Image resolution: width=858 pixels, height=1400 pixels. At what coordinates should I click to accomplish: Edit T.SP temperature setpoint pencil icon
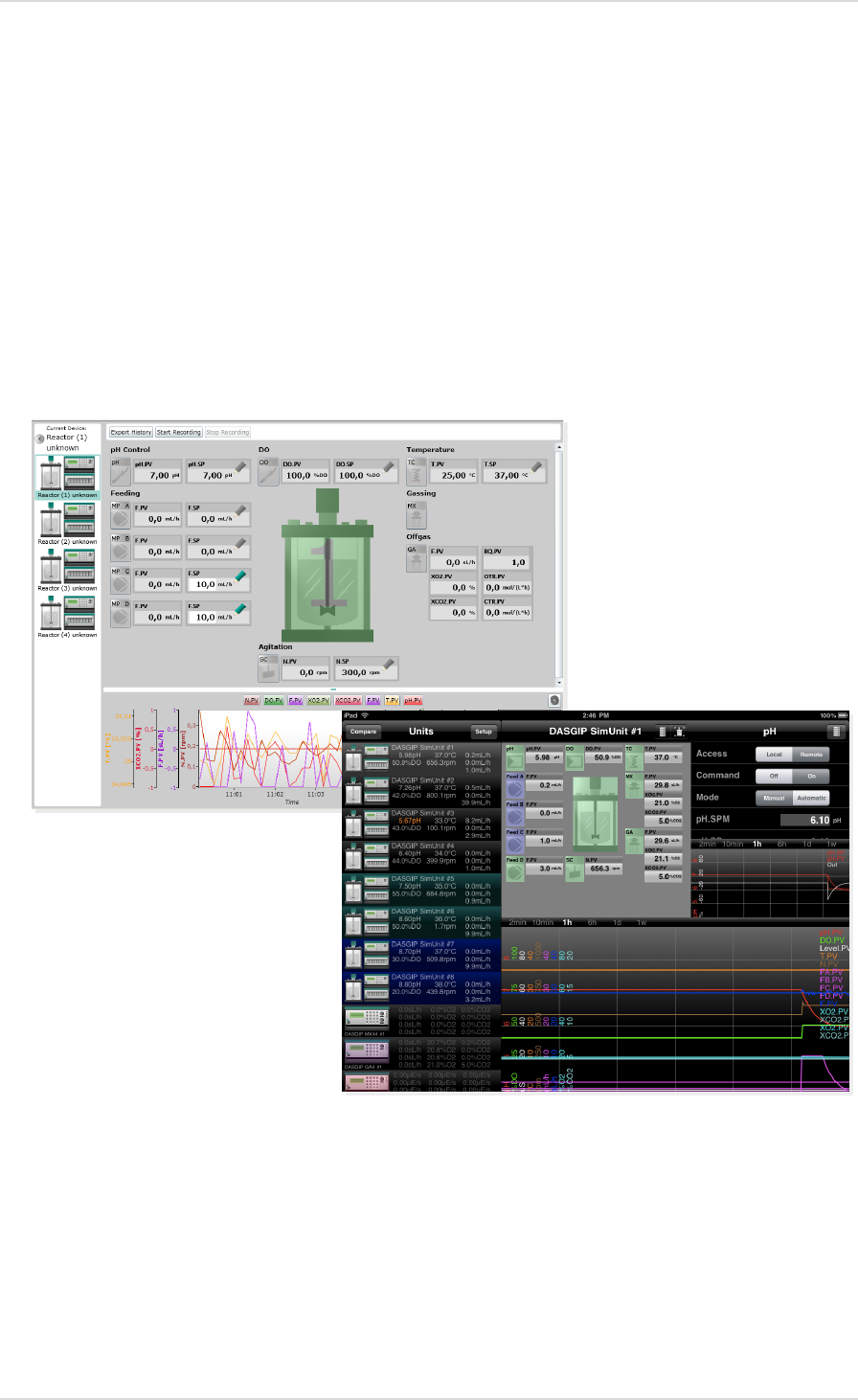(537, 465)
